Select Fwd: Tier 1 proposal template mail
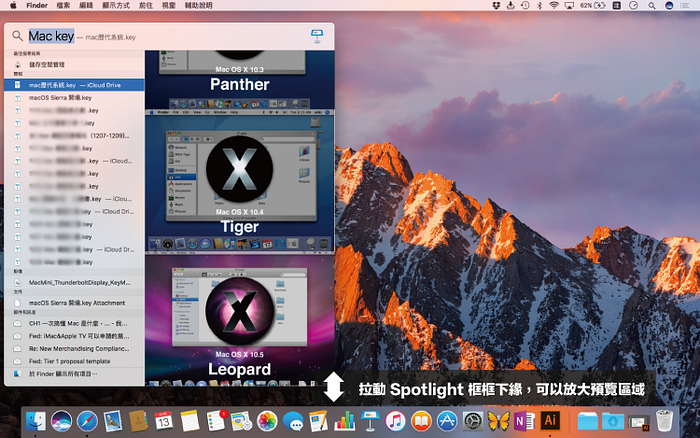 click(74, 361)
